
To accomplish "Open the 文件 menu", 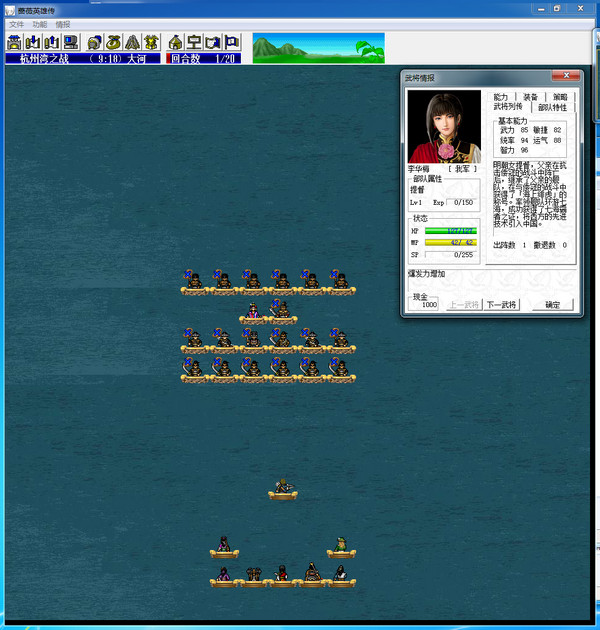I will [x=16, y=25].
